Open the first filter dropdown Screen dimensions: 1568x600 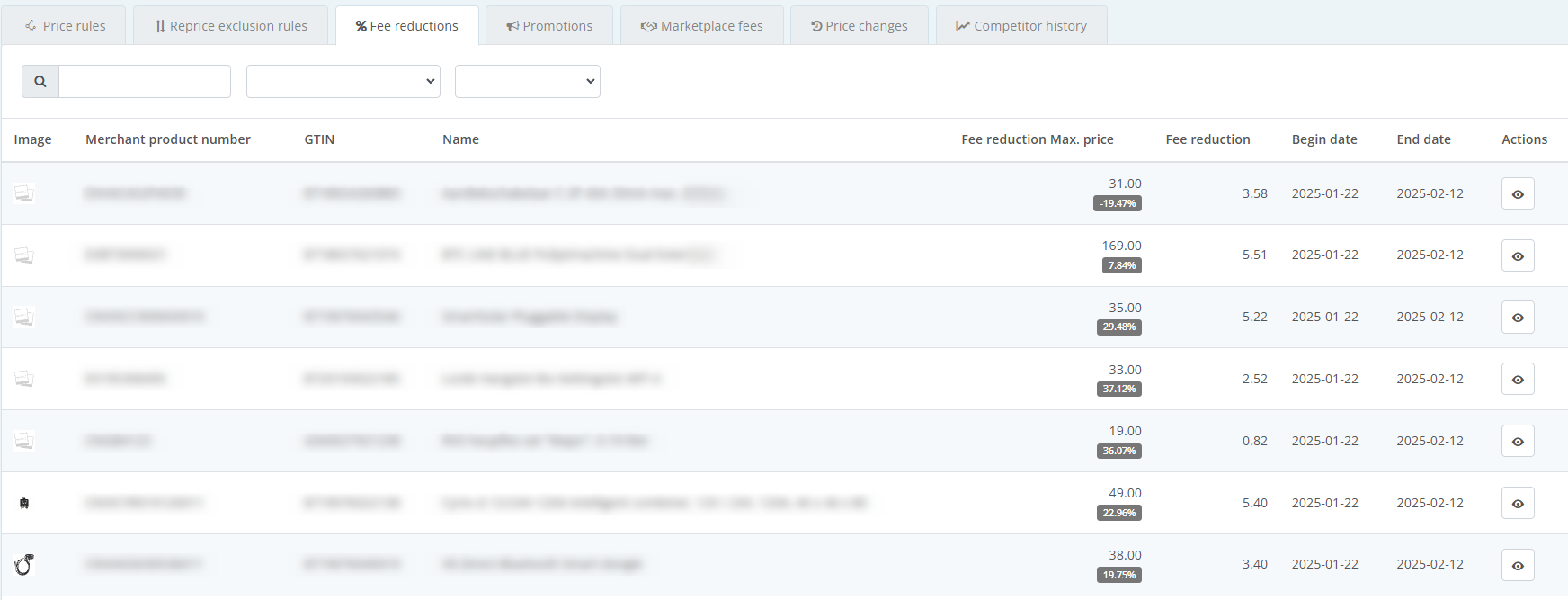[343, 81]
